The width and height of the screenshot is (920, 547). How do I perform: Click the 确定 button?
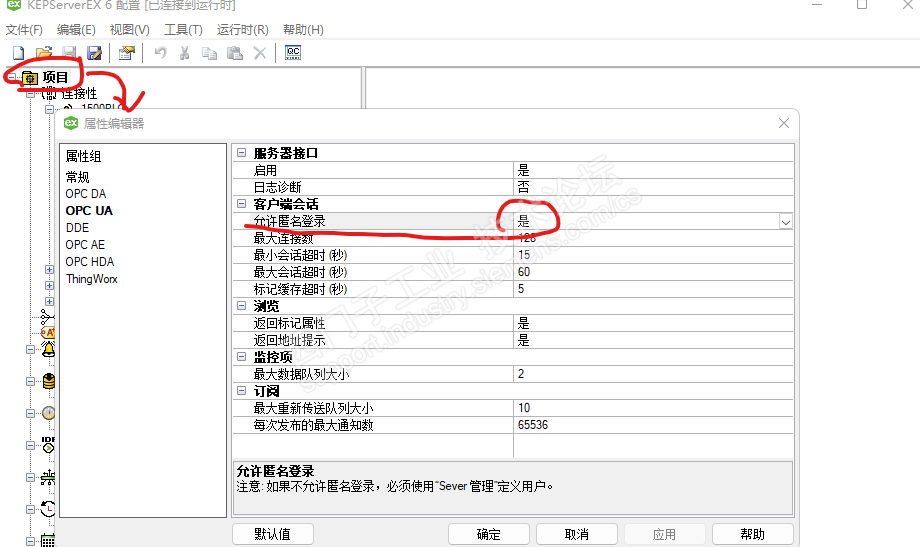[x=489, y=534]
